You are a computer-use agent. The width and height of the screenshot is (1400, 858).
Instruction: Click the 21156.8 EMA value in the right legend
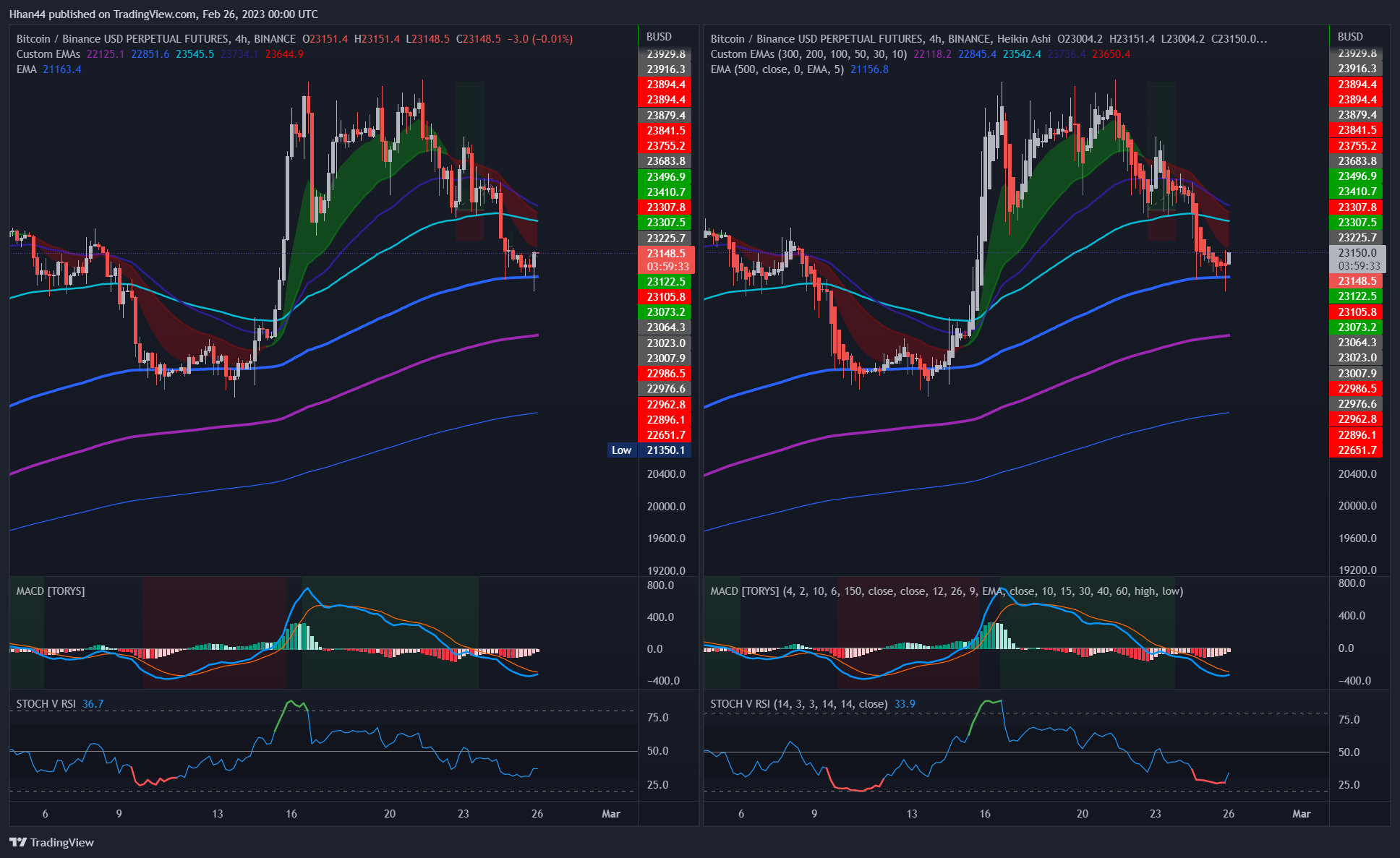[x=869, y=69]
